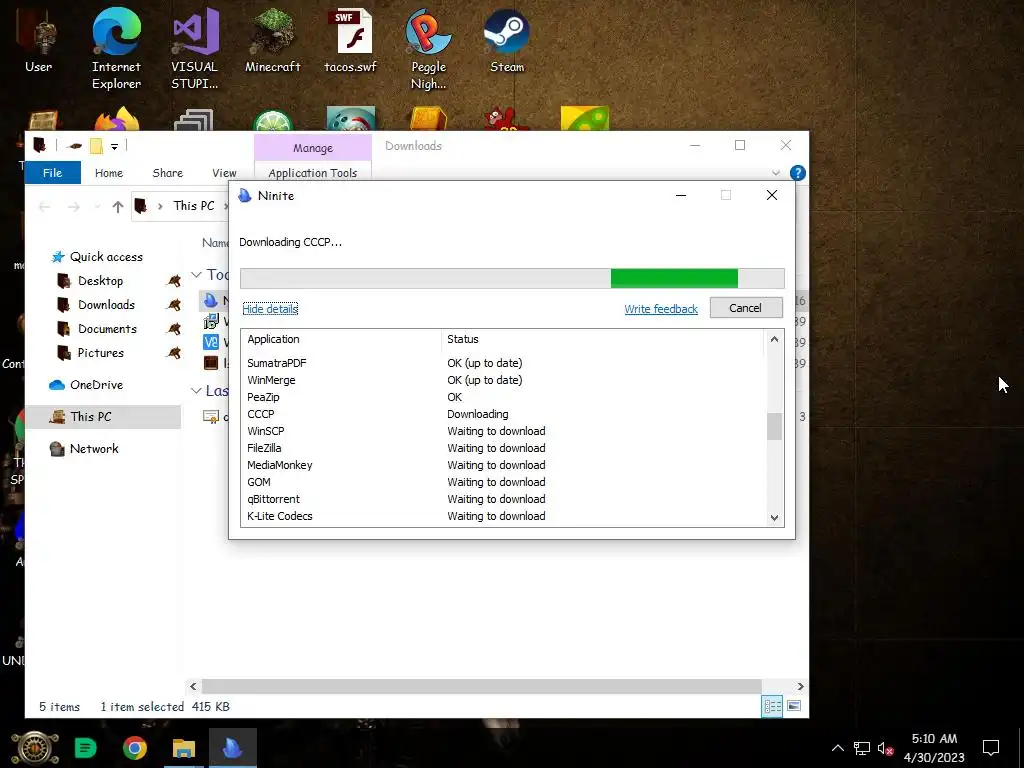The height and width of the screenshot is (768, 1024).
Task: Switch Explorer to large thumbnails view icon
Action: pyautogui.click(x=794, y=706)
